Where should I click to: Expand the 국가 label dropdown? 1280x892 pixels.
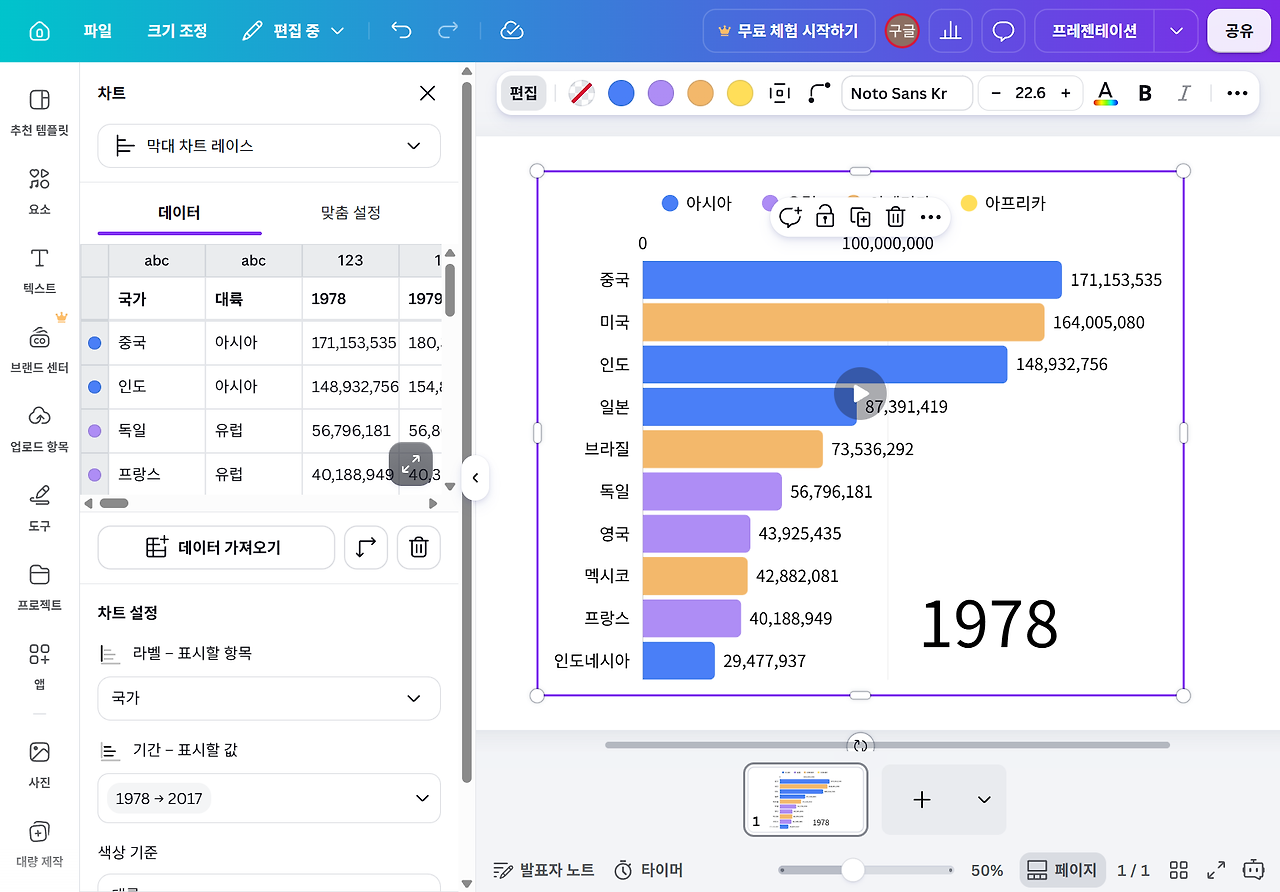coord(269,698)
